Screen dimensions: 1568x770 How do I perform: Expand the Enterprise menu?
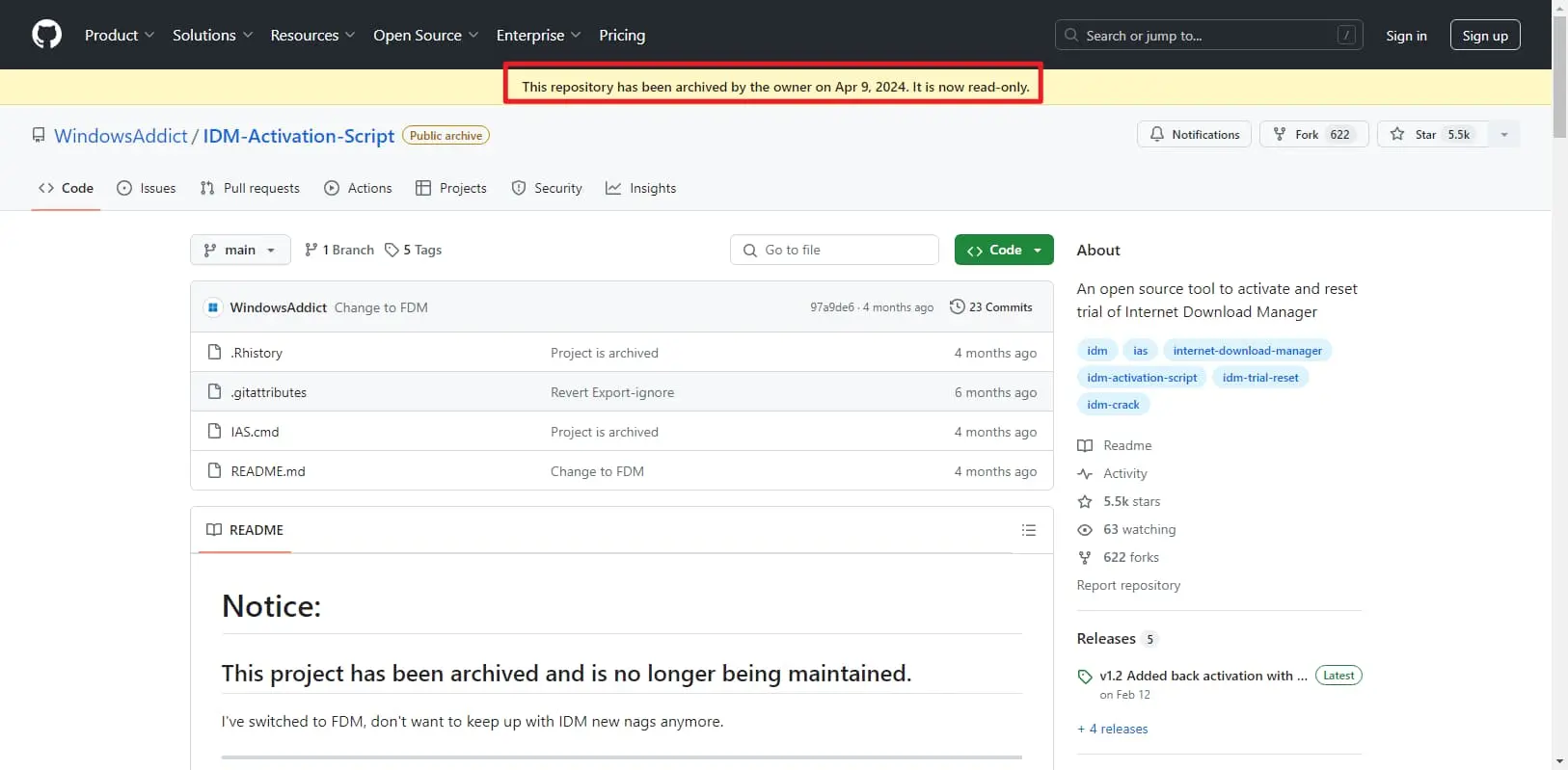[538, 35]
